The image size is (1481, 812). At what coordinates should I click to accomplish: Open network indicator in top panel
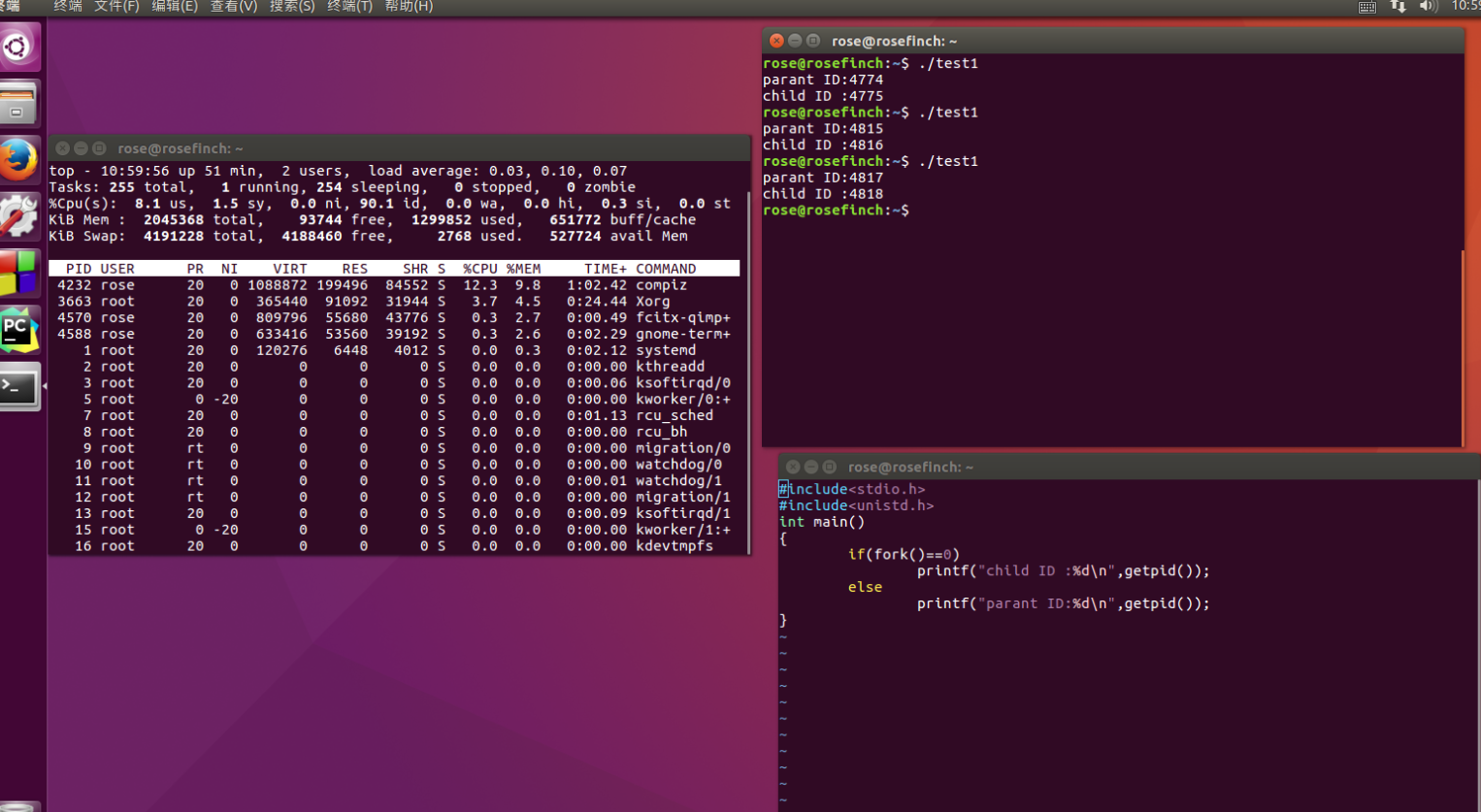[x=1398, y=7]
